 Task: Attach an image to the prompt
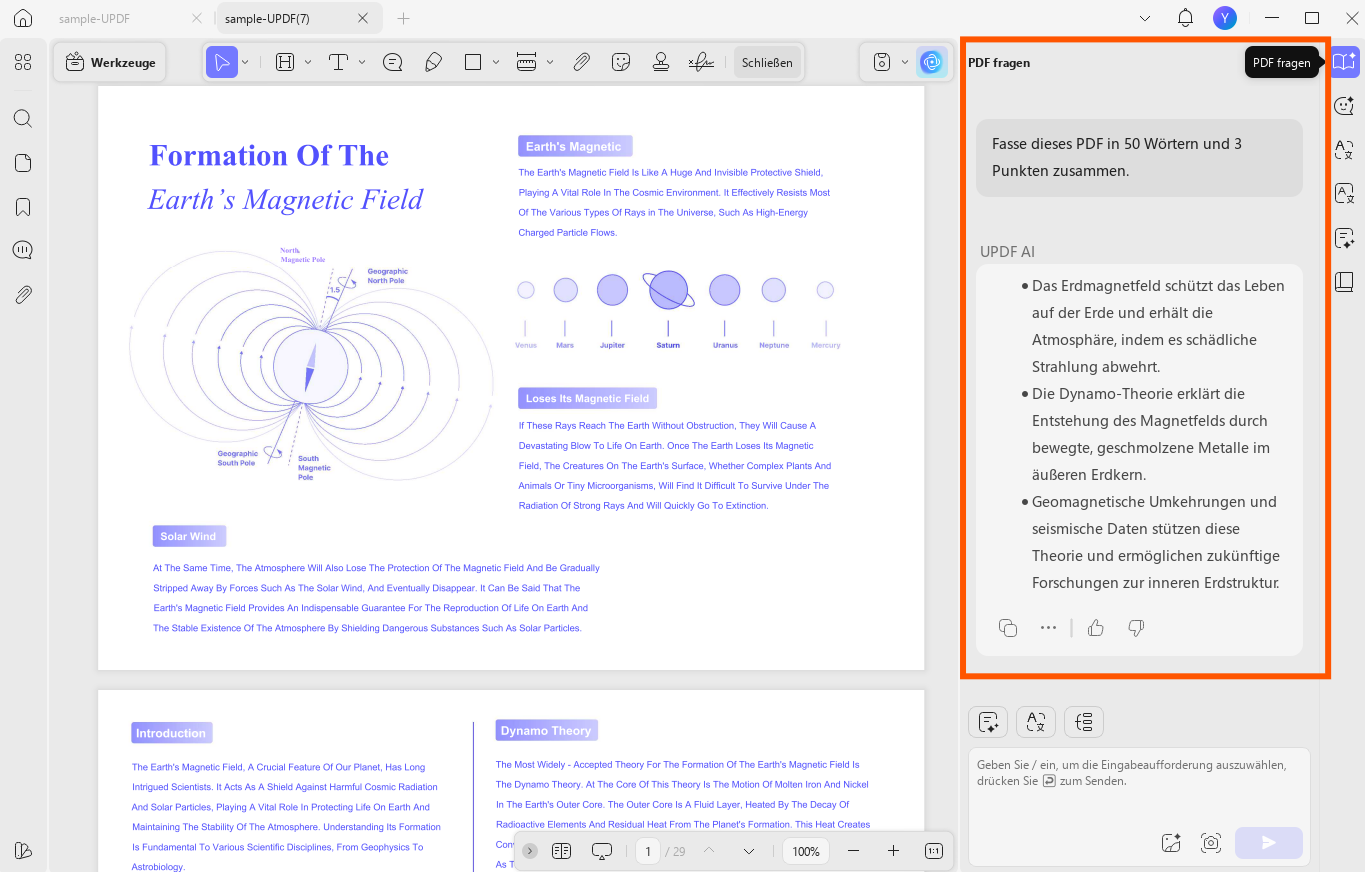[x=1172, y=843]
